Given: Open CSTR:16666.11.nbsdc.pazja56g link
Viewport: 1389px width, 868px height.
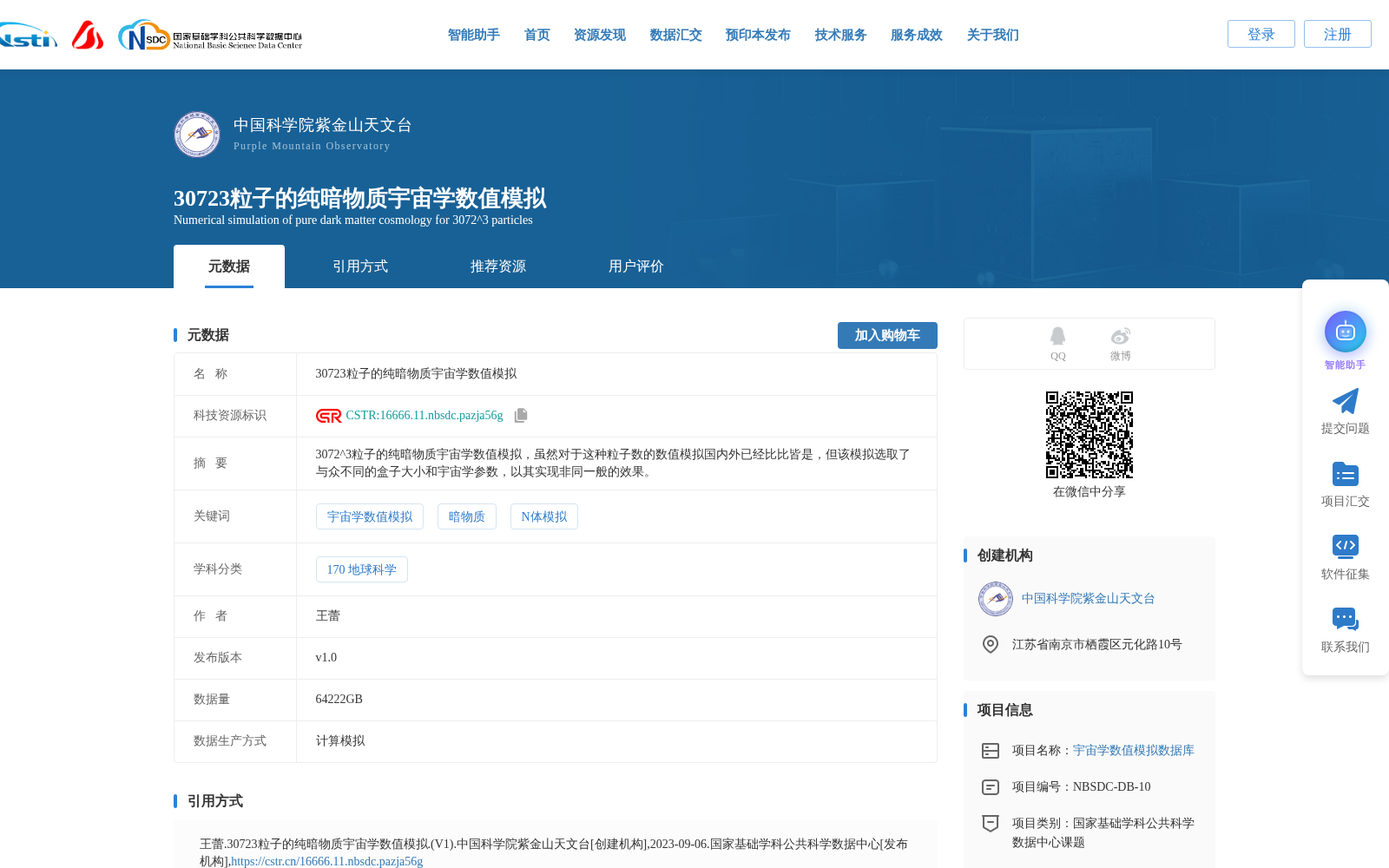Looking at the screenshot, I should (x=425, y=416).
